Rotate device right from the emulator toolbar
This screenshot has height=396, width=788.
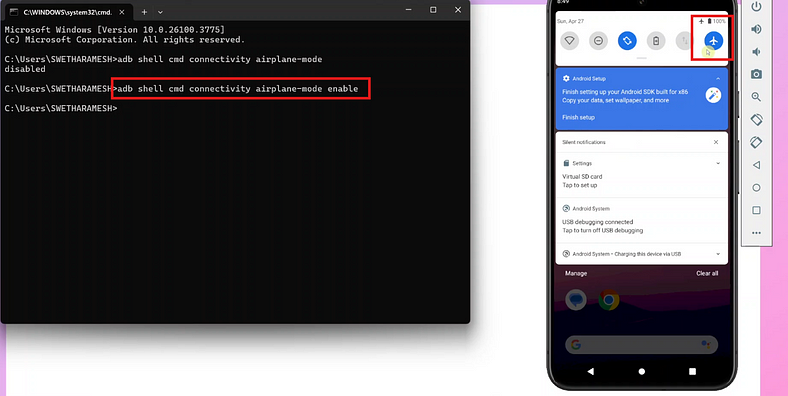[756, 142]
